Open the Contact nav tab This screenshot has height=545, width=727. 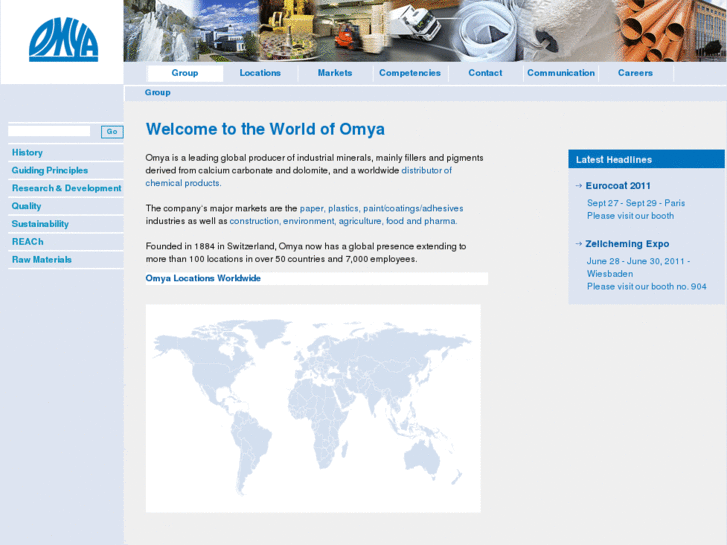coord(485,73)
